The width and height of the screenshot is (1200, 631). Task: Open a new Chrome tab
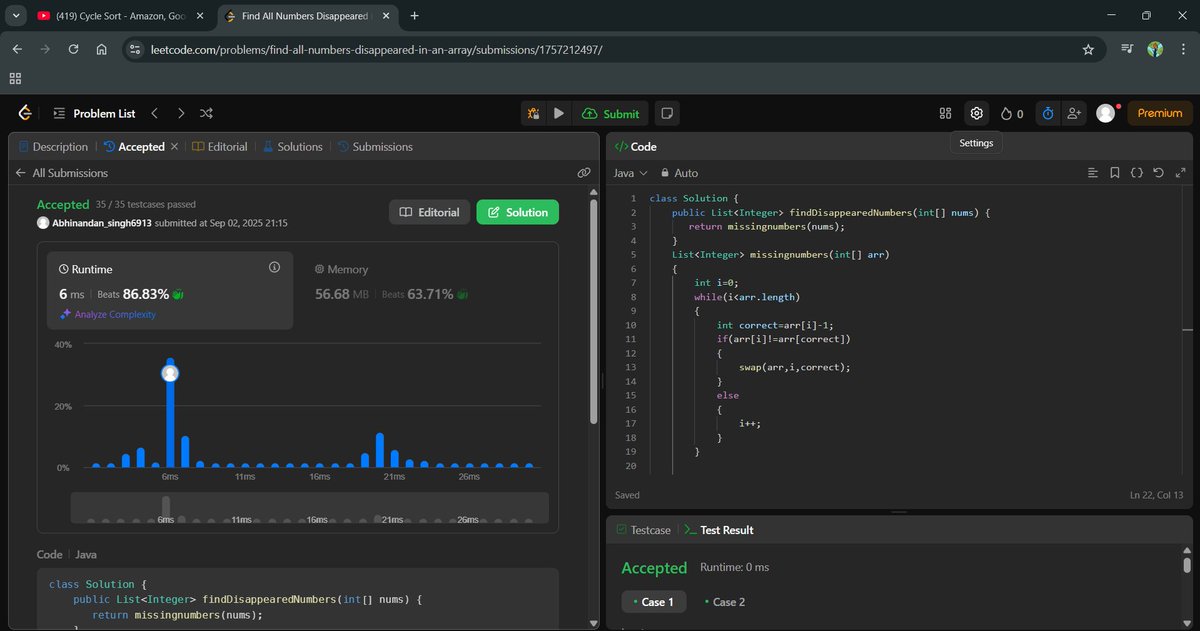[414, 15]
